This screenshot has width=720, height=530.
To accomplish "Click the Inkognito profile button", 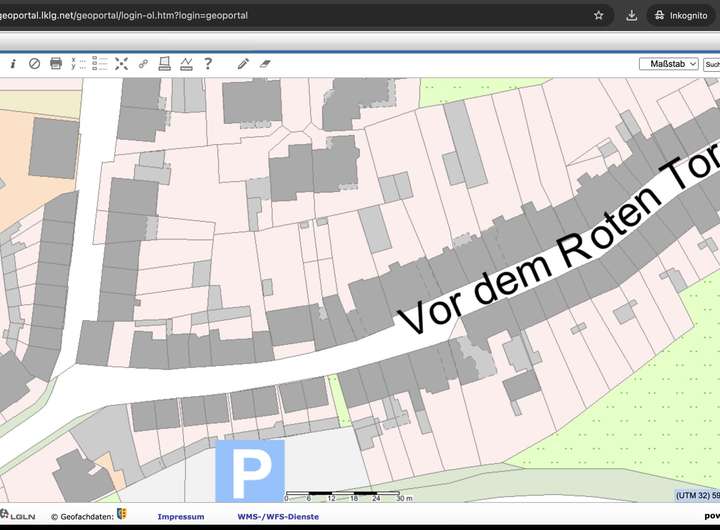I will point(682,15).
